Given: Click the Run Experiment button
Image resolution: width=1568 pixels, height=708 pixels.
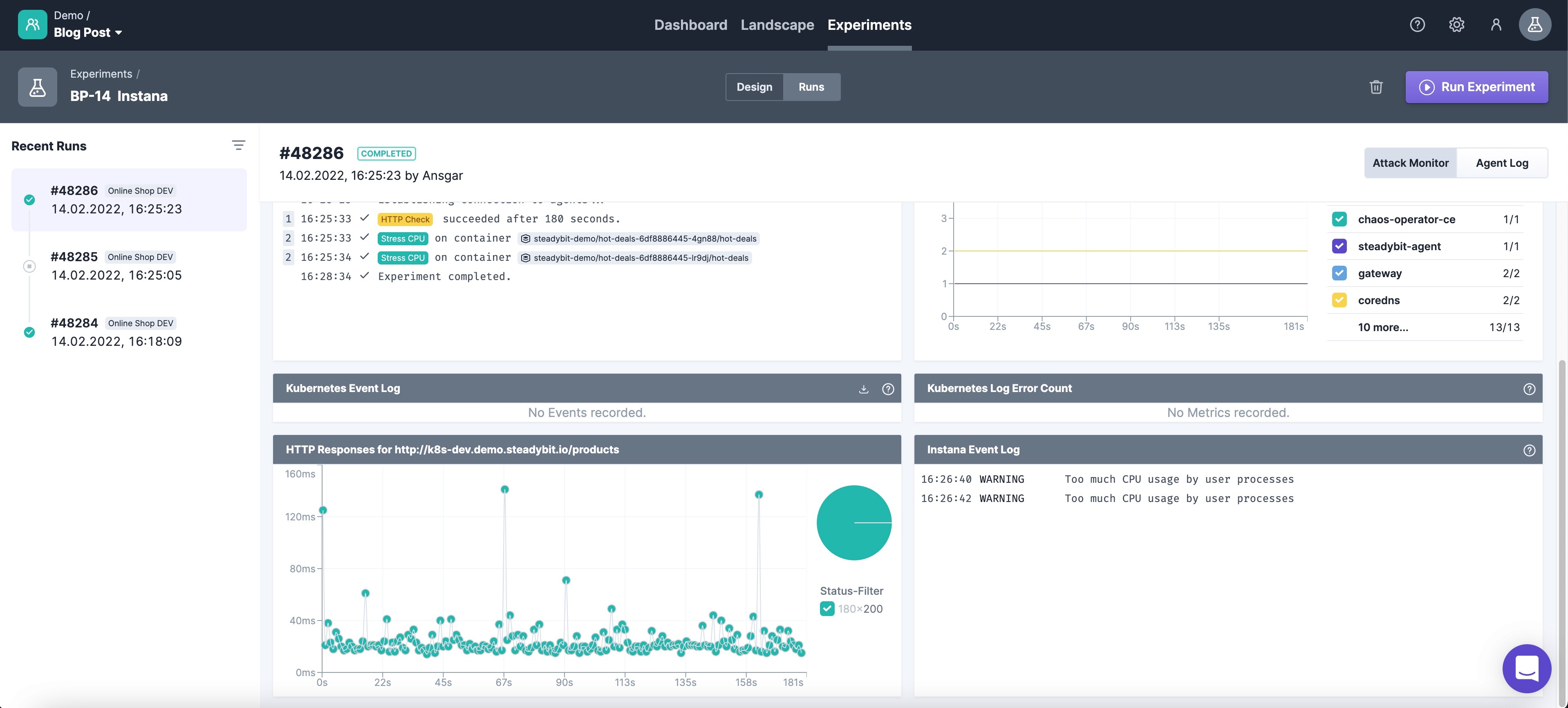Looking at the screenshot, I should coord(1476,87).
